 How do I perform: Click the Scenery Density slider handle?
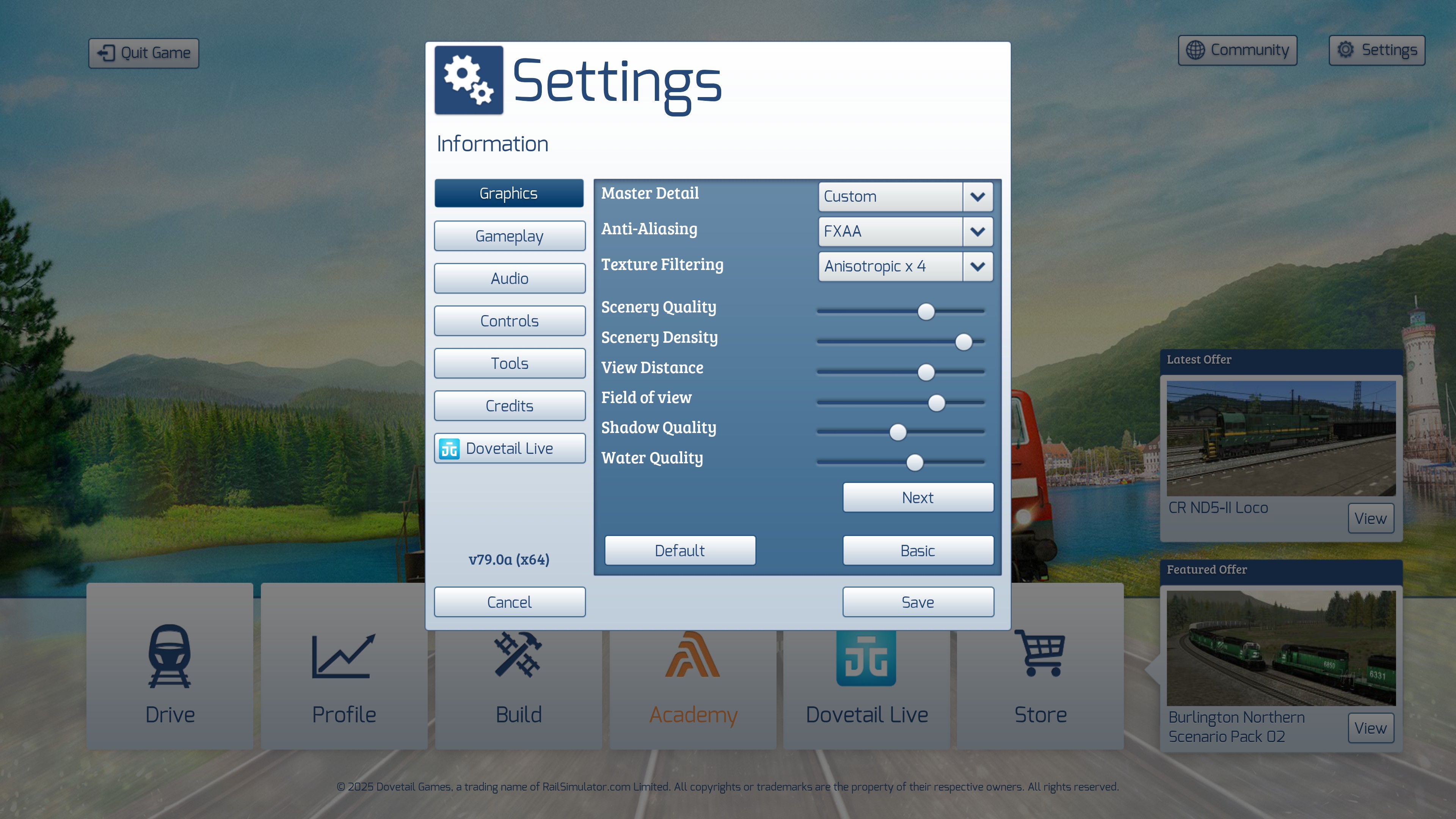[x=963, y=342]
